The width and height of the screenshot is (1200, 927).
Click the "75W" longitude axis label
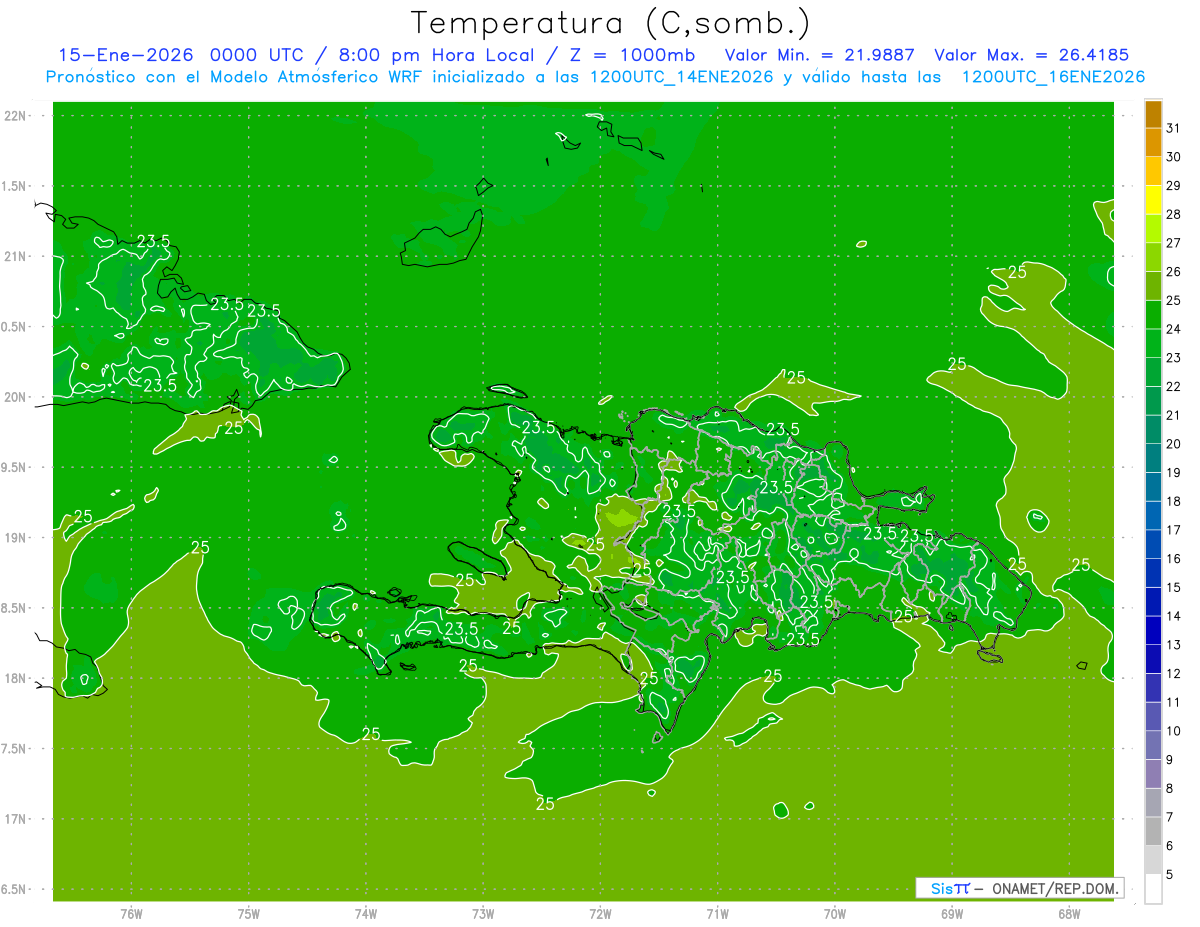pos(249,913)
